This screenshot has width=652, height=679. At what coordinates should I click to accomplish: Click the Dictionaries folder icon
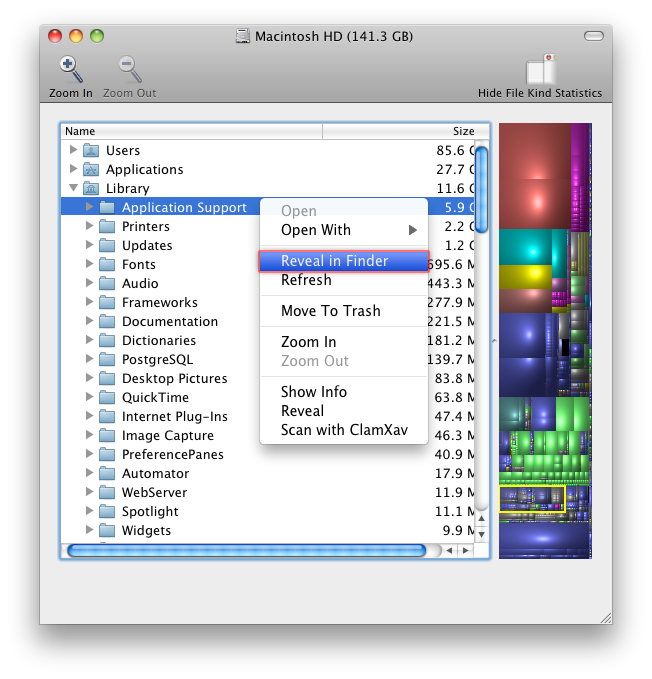pos(107,340)
